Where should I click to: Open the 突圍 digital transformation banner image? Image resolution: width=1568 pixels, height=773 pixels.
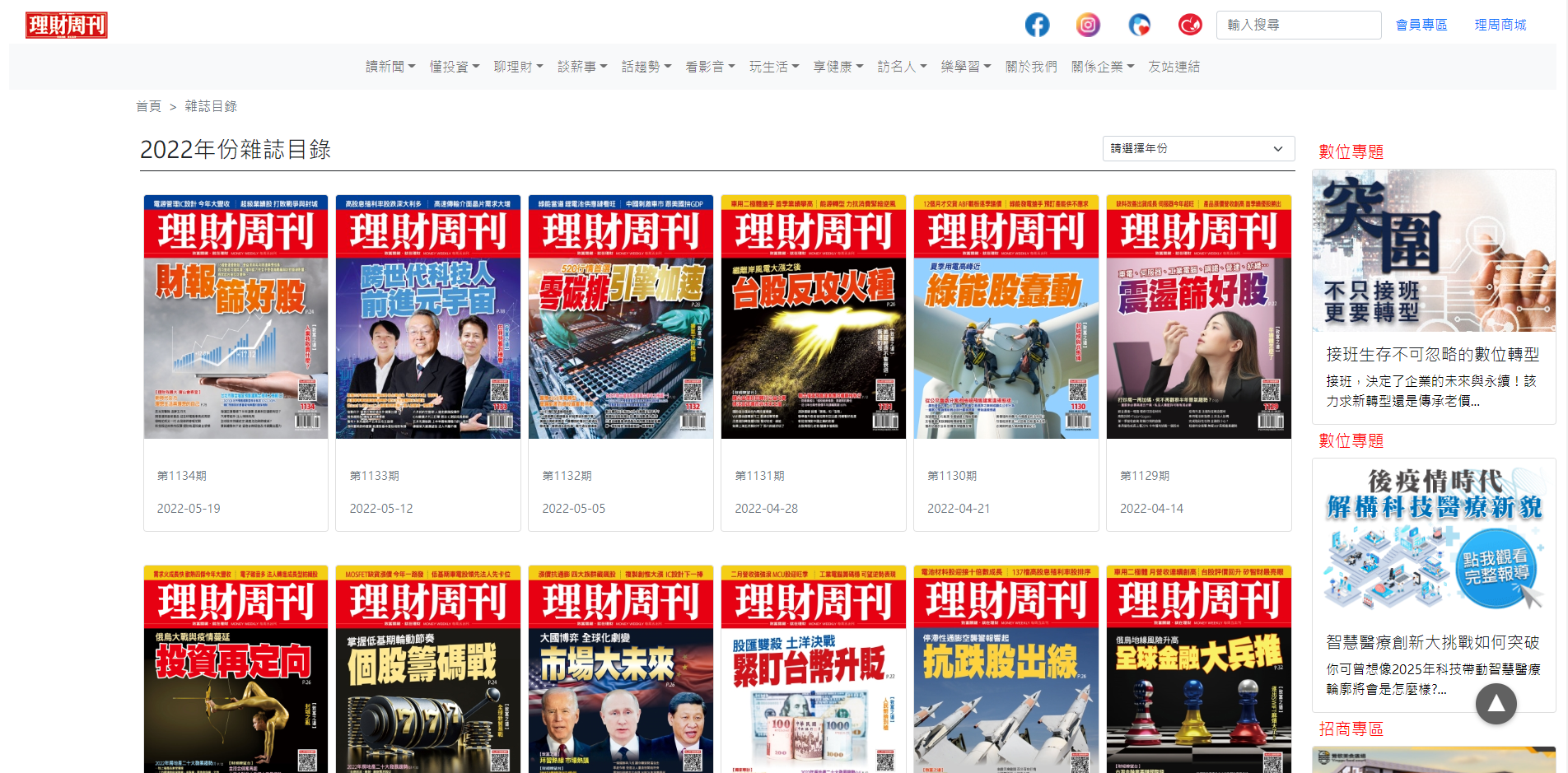pos(1434,250)
